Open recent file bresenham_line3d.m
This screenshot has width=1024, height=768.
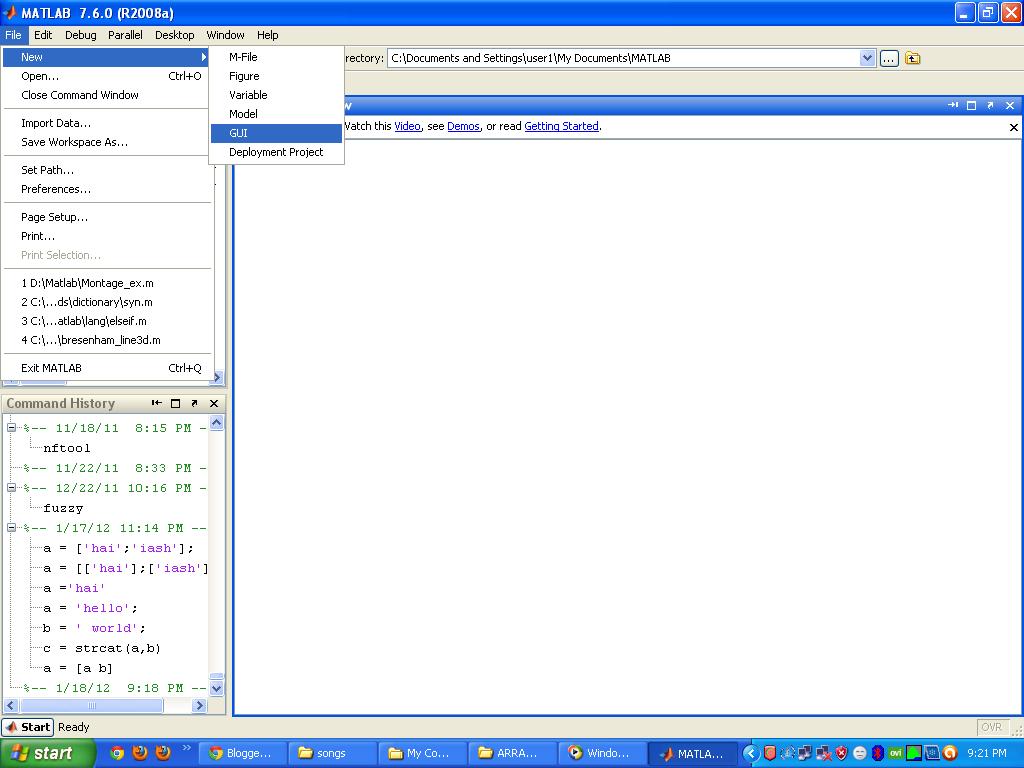(107, 340)
